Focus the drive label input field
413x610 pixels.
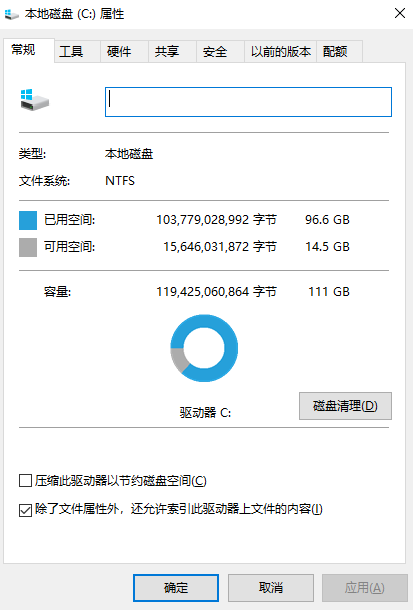coord(248,102)
